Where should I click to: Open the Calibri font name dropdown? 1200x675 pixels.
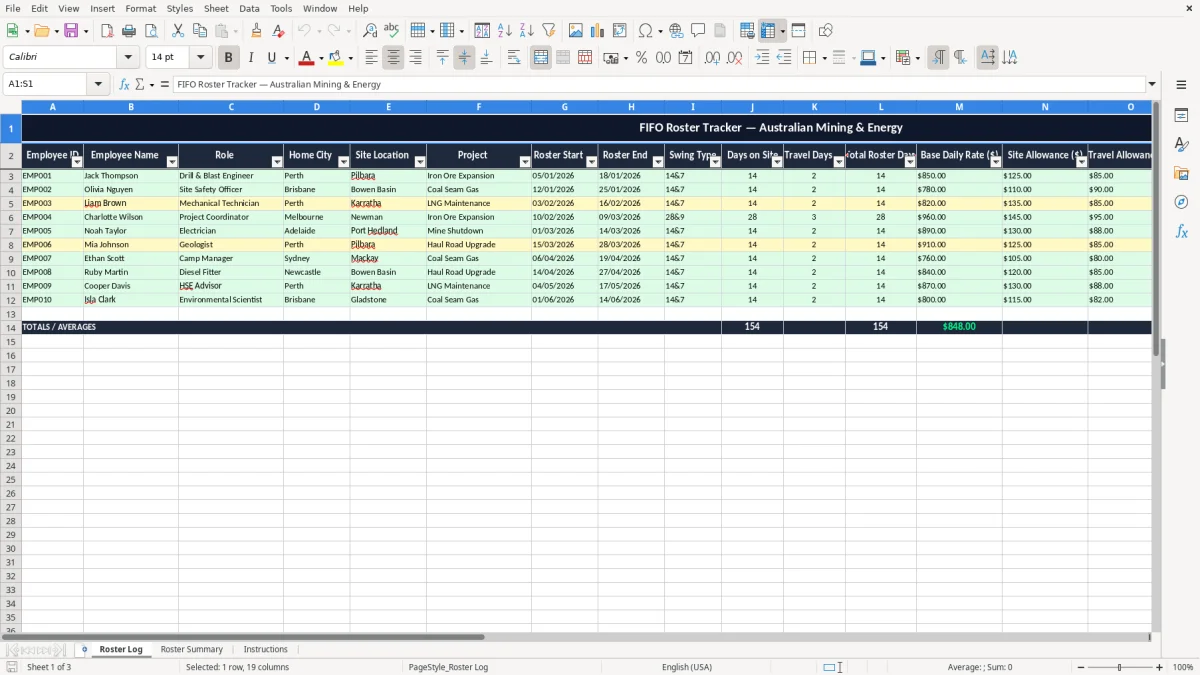[x=128, y=58]
